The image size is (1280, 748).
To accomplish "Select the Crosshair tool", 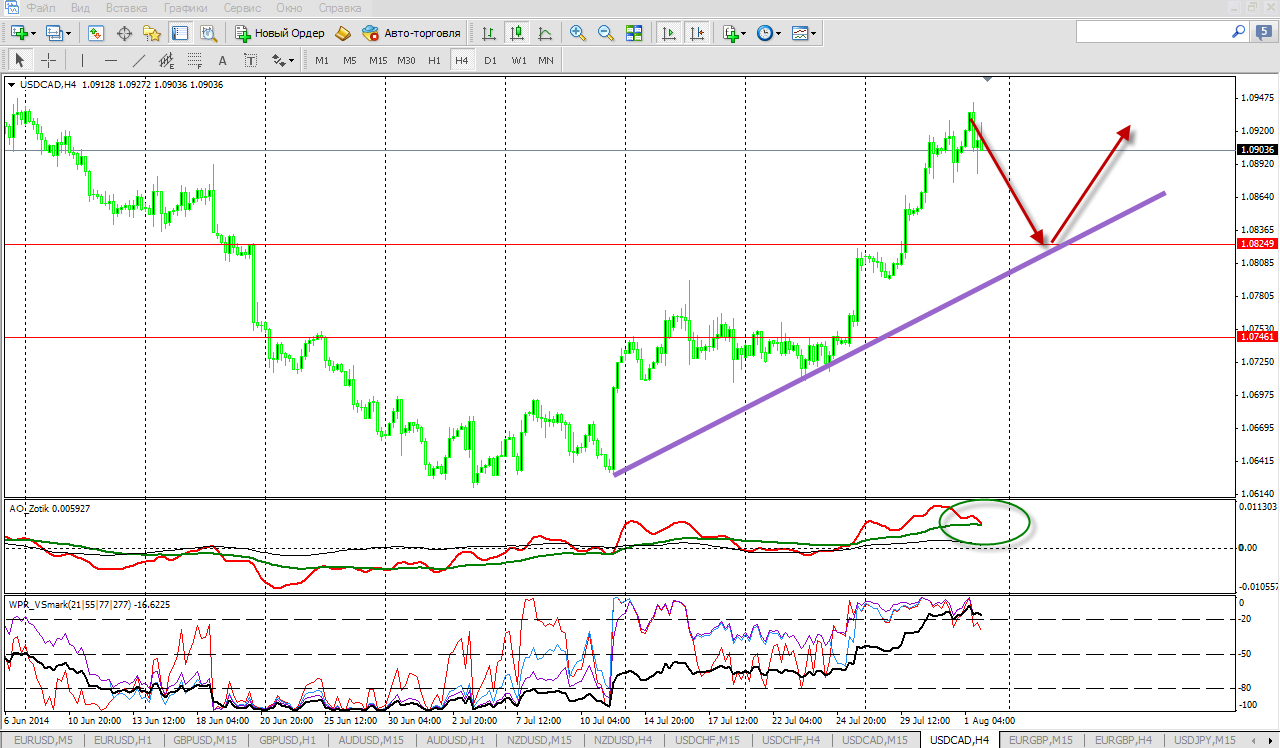I will [48, 60].
